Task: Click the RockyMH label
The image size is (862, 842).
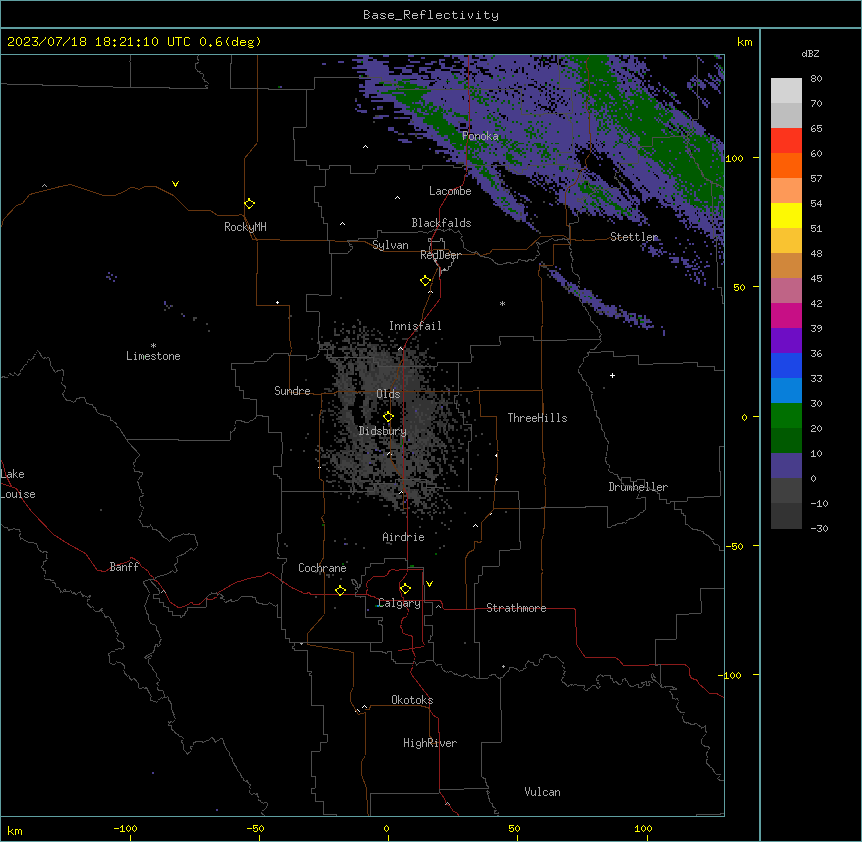Action: tap(245, 227)
